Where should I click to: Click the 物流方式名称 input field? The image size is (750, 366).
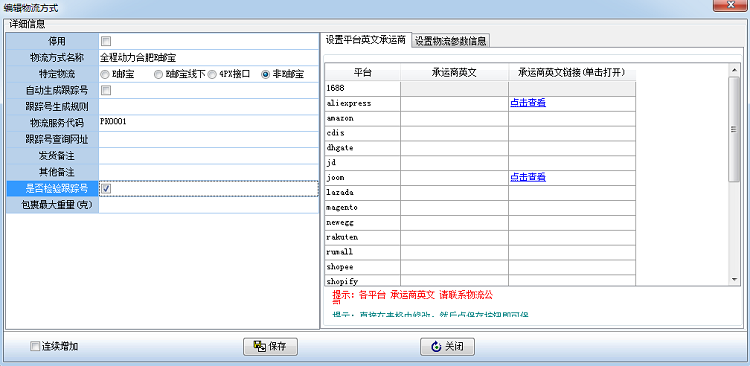coord(208,58)
